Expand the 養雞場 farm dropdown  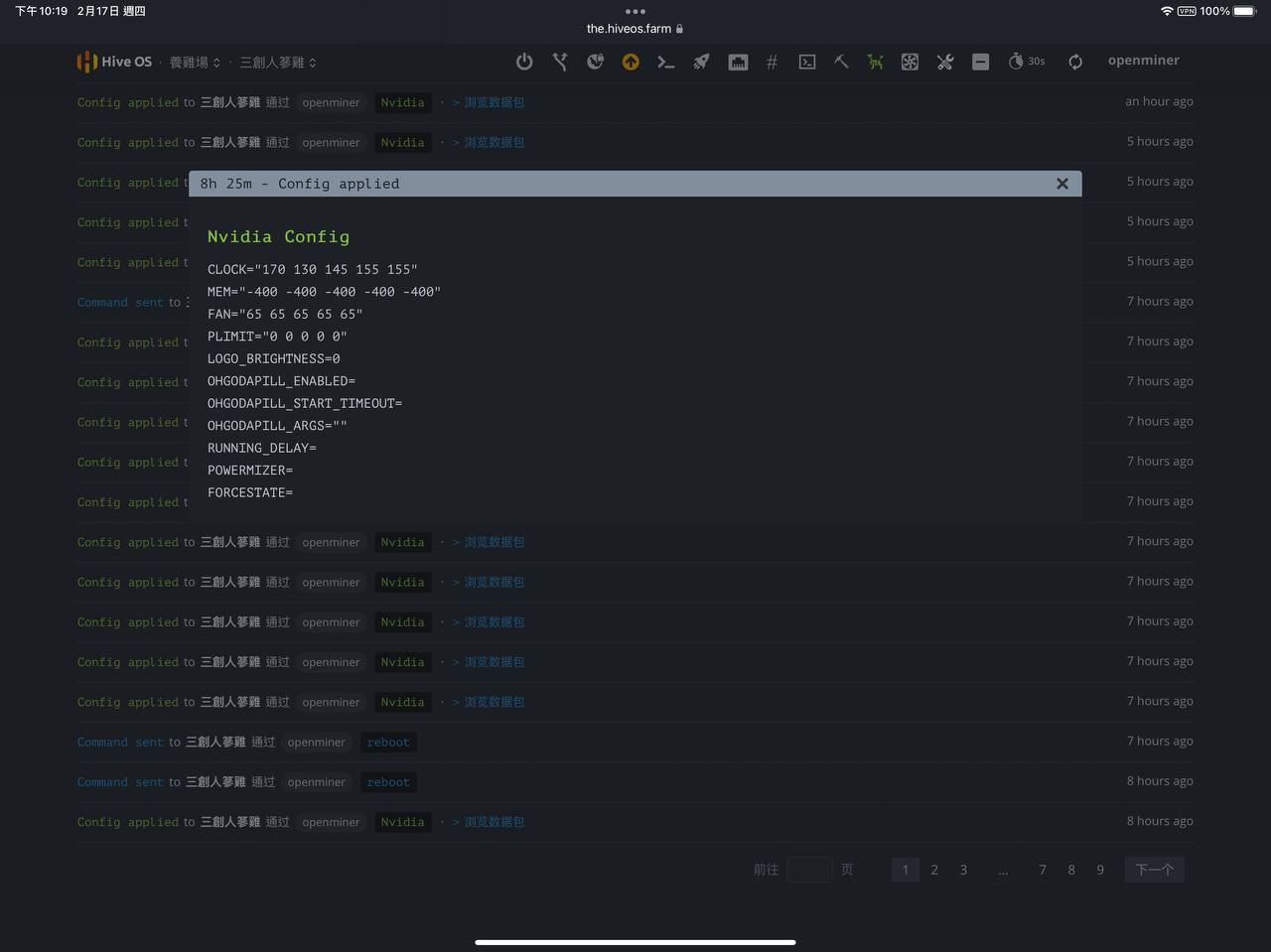195,62
